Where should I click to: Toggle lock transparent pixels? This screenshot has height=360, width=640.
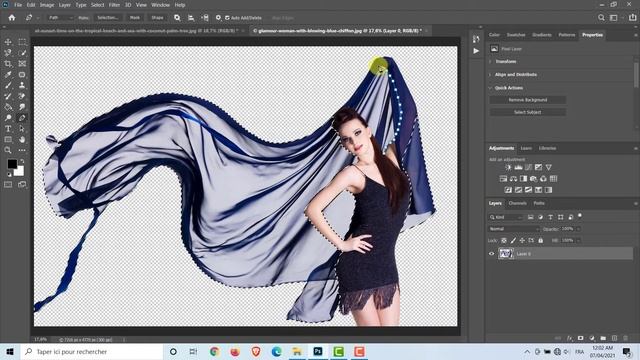tap(504, 240)
